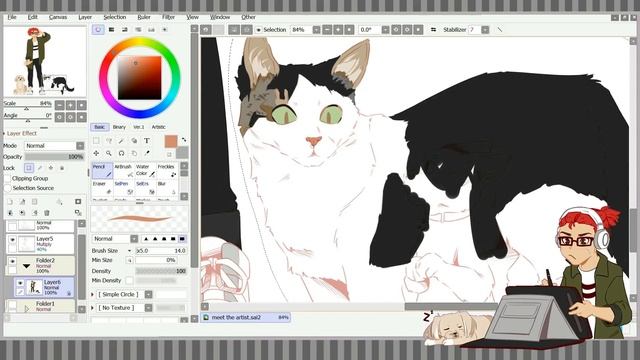Select the Eraser tool
Viewport: 640px width, 360px height.
[102, 188]
